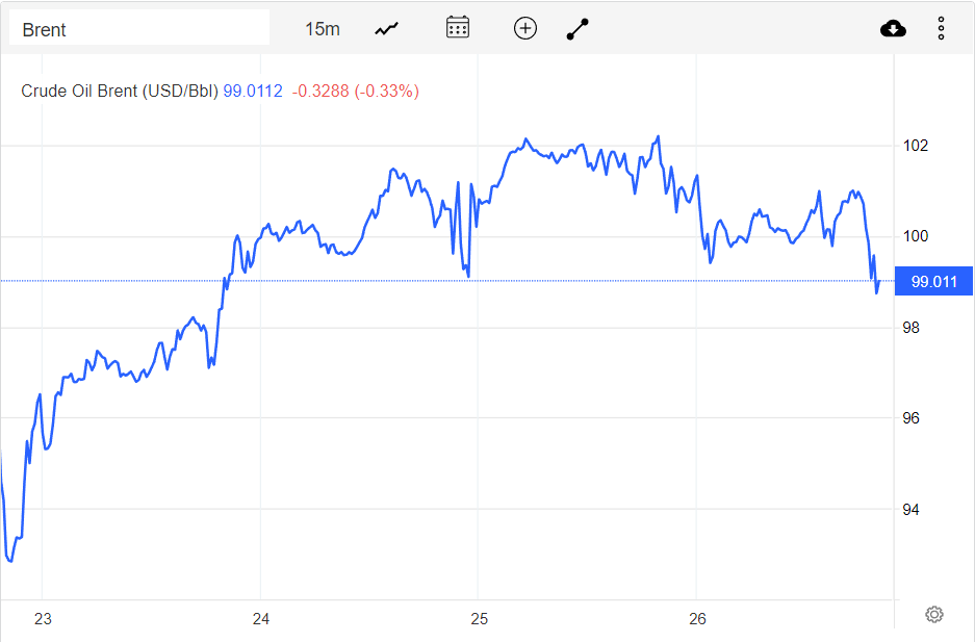
Task: Click the 94 price axis label
Action: (x=913, y=510)
